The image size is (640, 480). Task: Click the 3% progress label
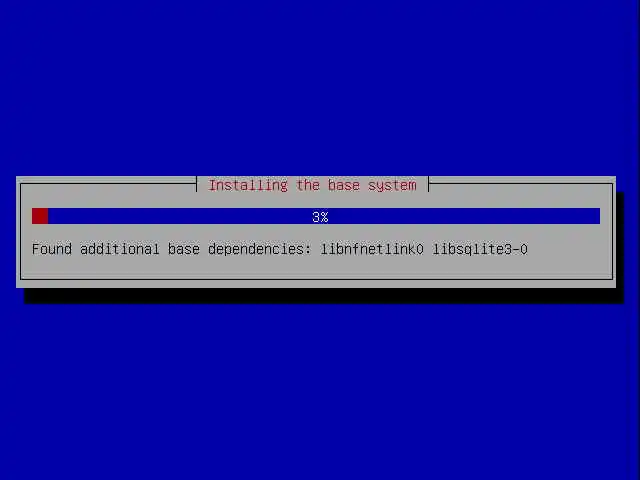(x=320, y=217)
